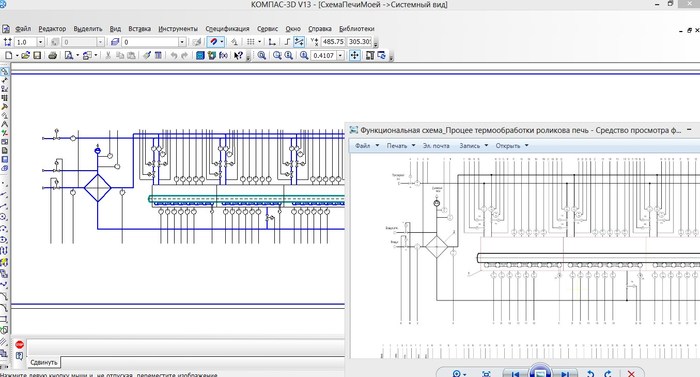The width and height of the screenshot is (700, 377).
Task: Click the Print icon in toolbar
Action: 53,55
